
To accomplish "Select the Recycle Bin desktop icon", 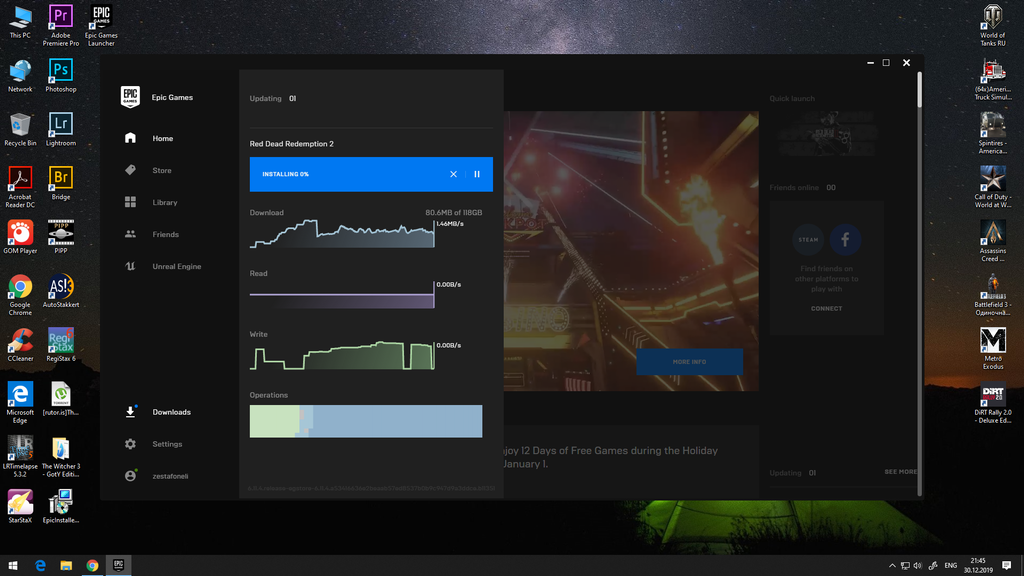I will tap(20, 129).
